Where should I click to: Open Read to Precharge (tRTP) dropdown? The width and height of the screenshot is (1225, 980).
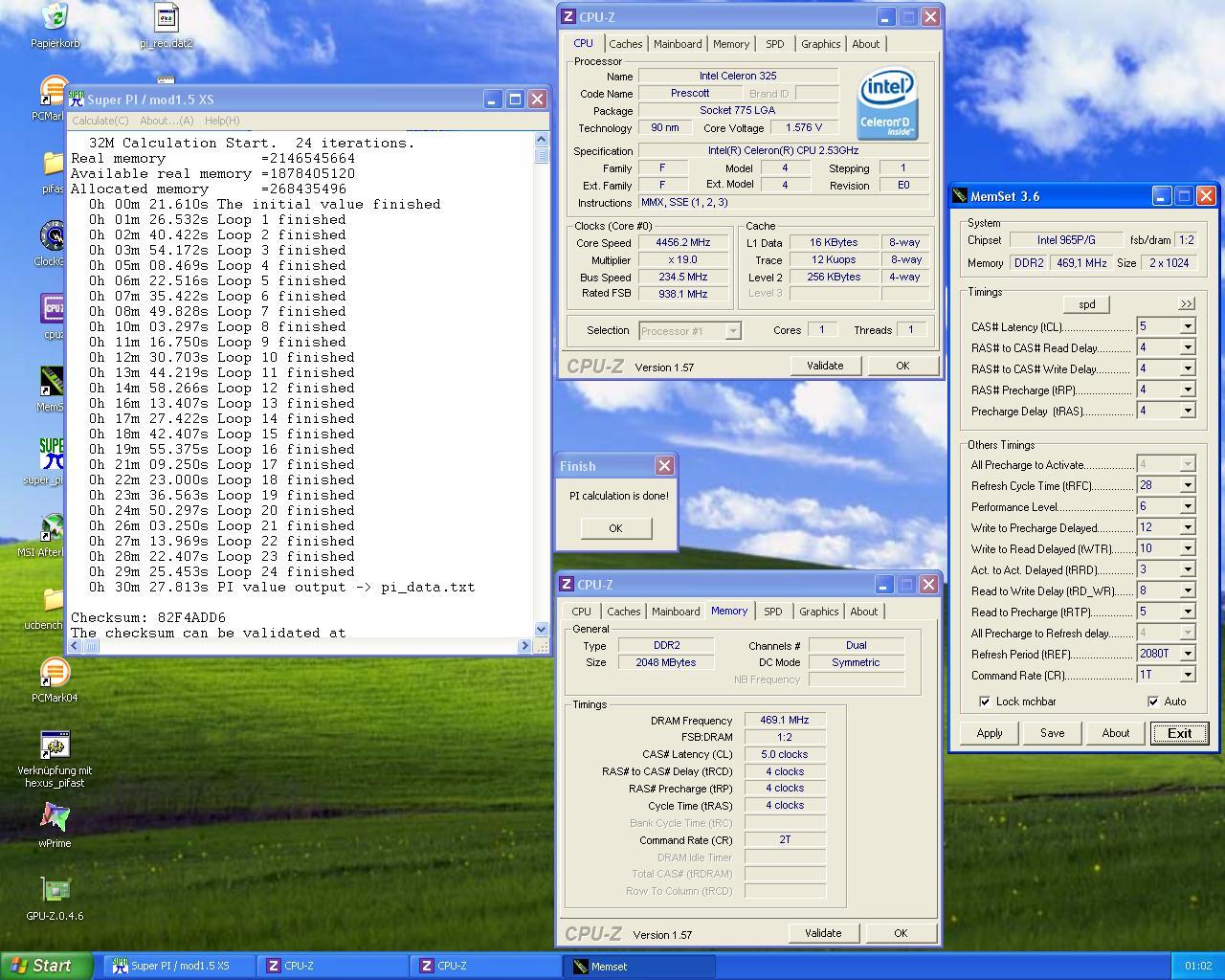(x=1188, y=612)
